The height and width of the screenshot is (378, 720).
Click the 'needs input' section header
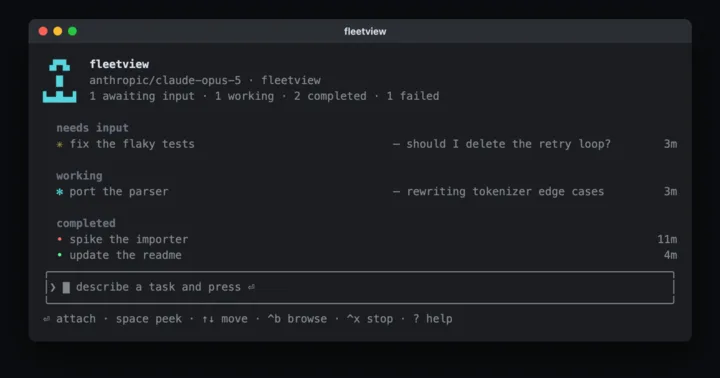point(92,128)
